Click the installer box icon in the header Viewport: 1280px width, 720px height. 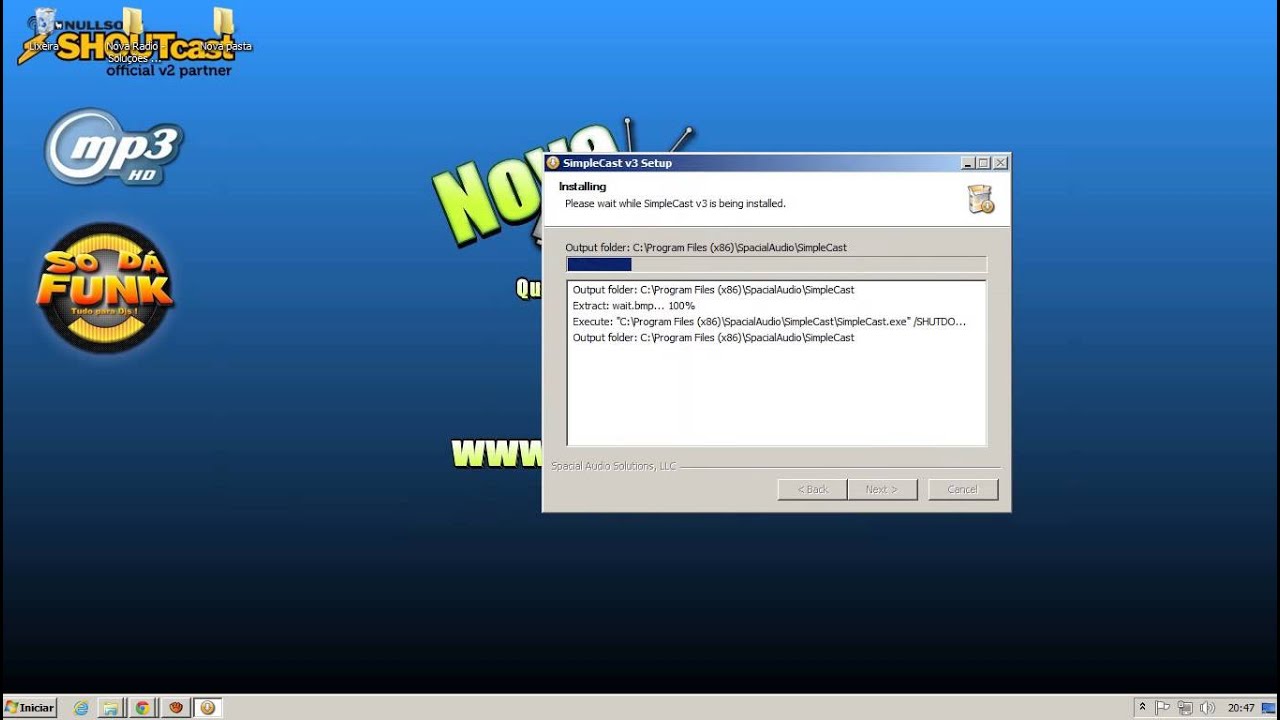pyautogui.click(x=981, y=199)
